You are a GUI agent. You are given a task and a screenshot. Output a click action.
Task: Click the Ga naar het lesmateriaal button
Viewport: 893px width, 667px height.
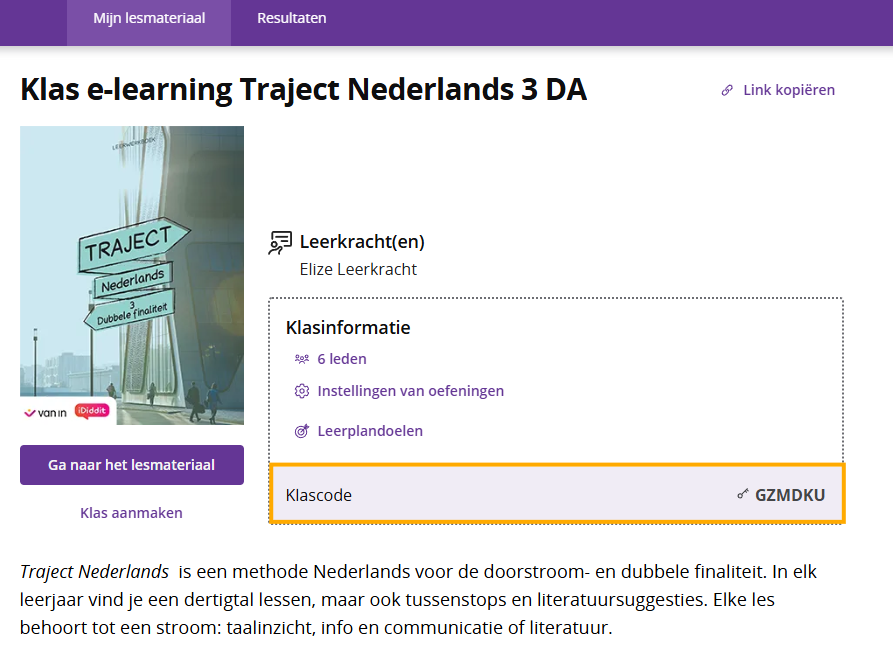(132, 465)
